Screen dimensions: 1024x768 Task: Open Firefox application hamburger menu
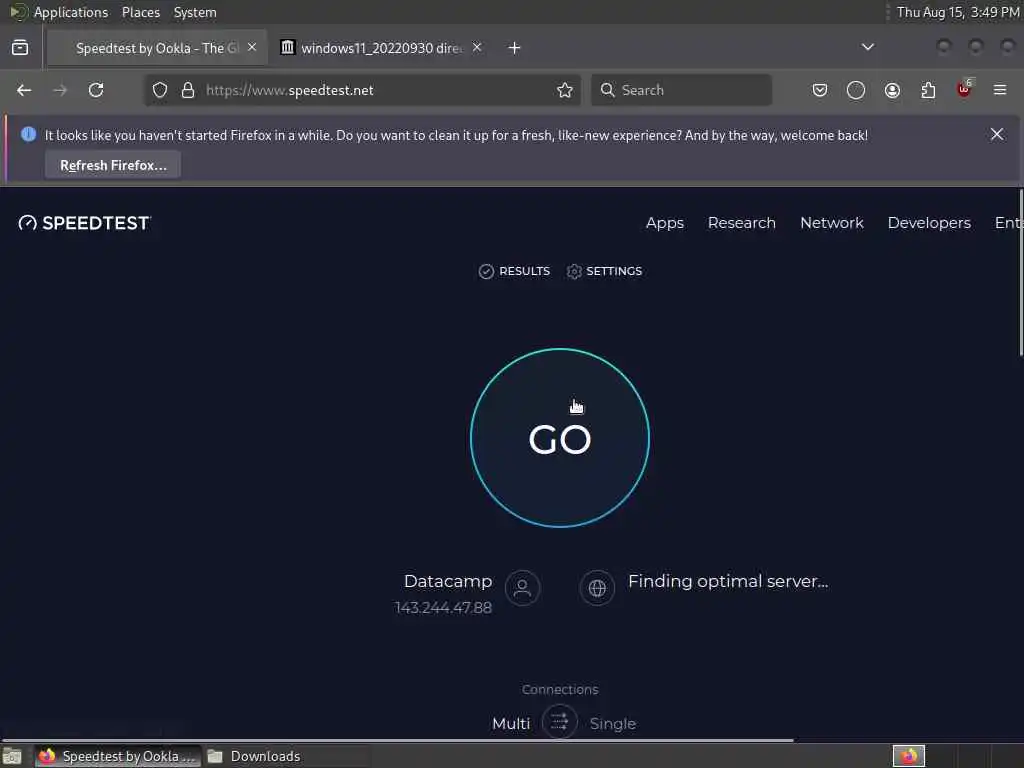[x=1000, y=90]
